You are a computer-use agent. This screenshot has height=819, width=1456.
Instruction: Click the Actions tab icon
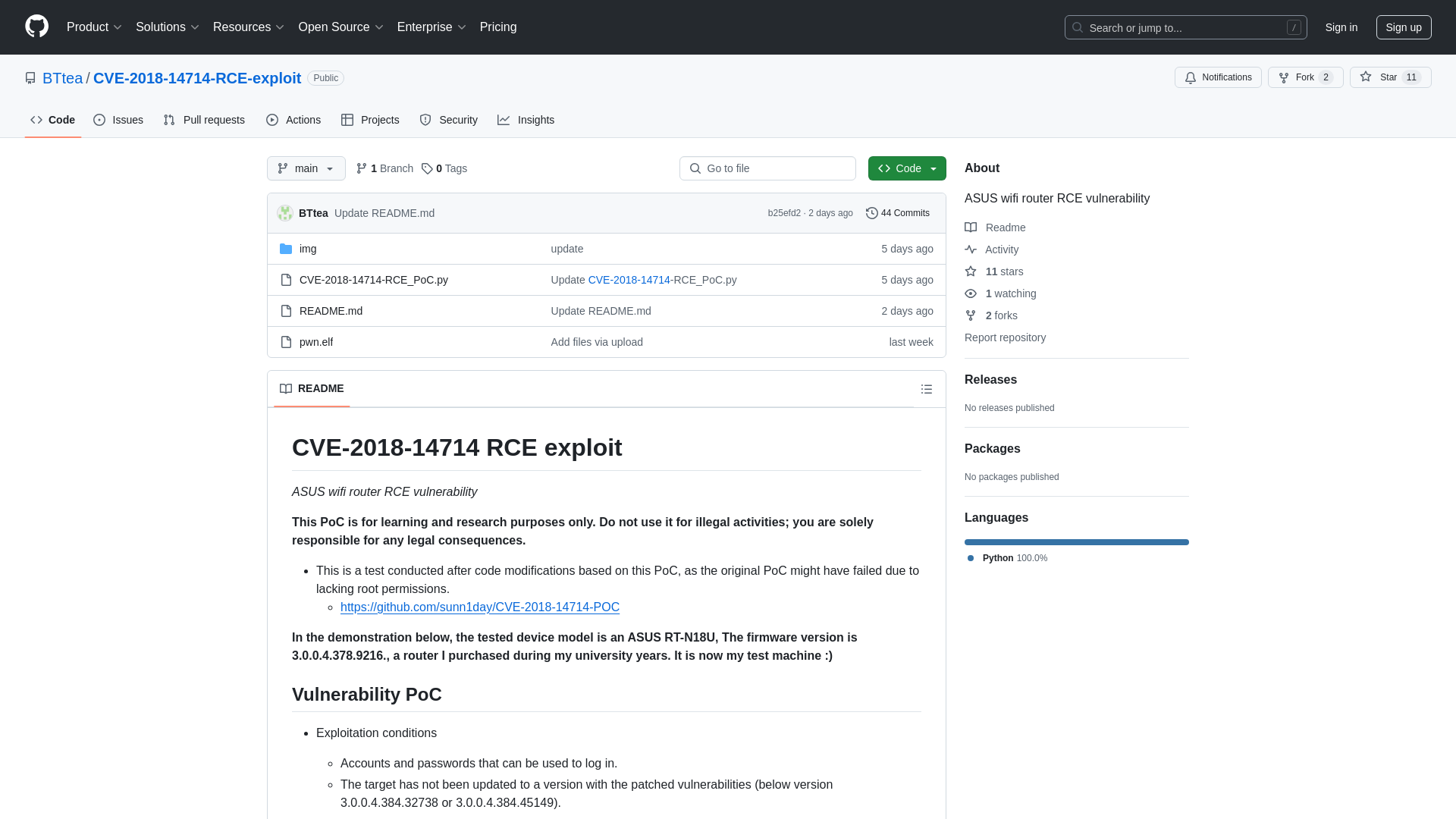(272, 120)
